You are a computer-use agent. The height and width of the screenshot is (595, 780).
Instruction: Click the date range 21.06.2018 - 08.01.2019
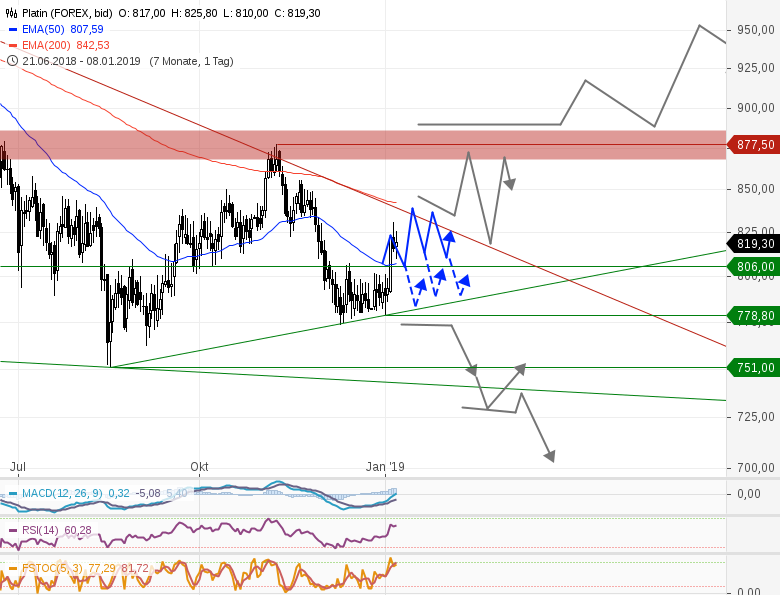(81, 61)
